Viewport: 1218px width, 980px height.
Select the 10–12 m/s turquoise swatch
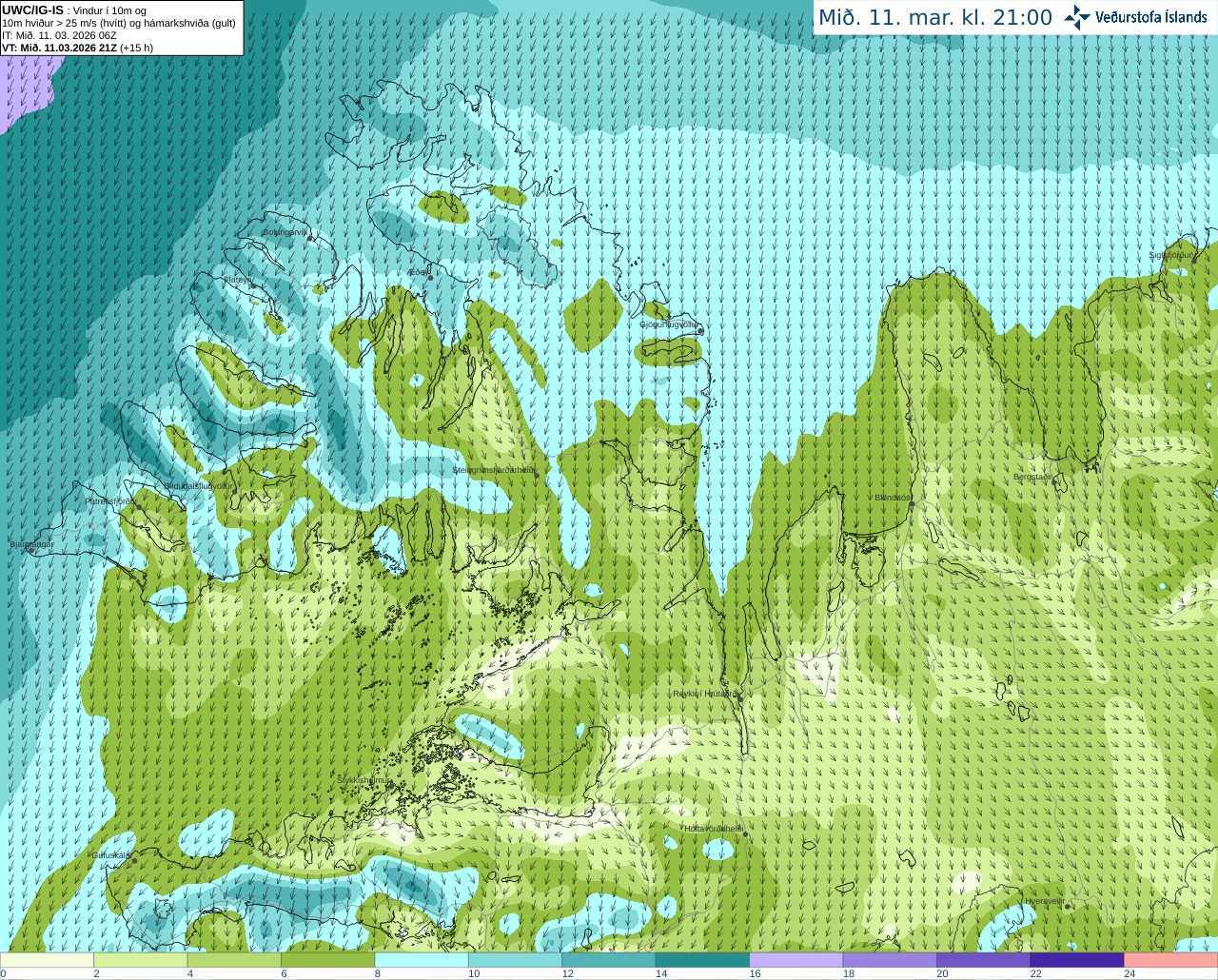pos(515,960)
